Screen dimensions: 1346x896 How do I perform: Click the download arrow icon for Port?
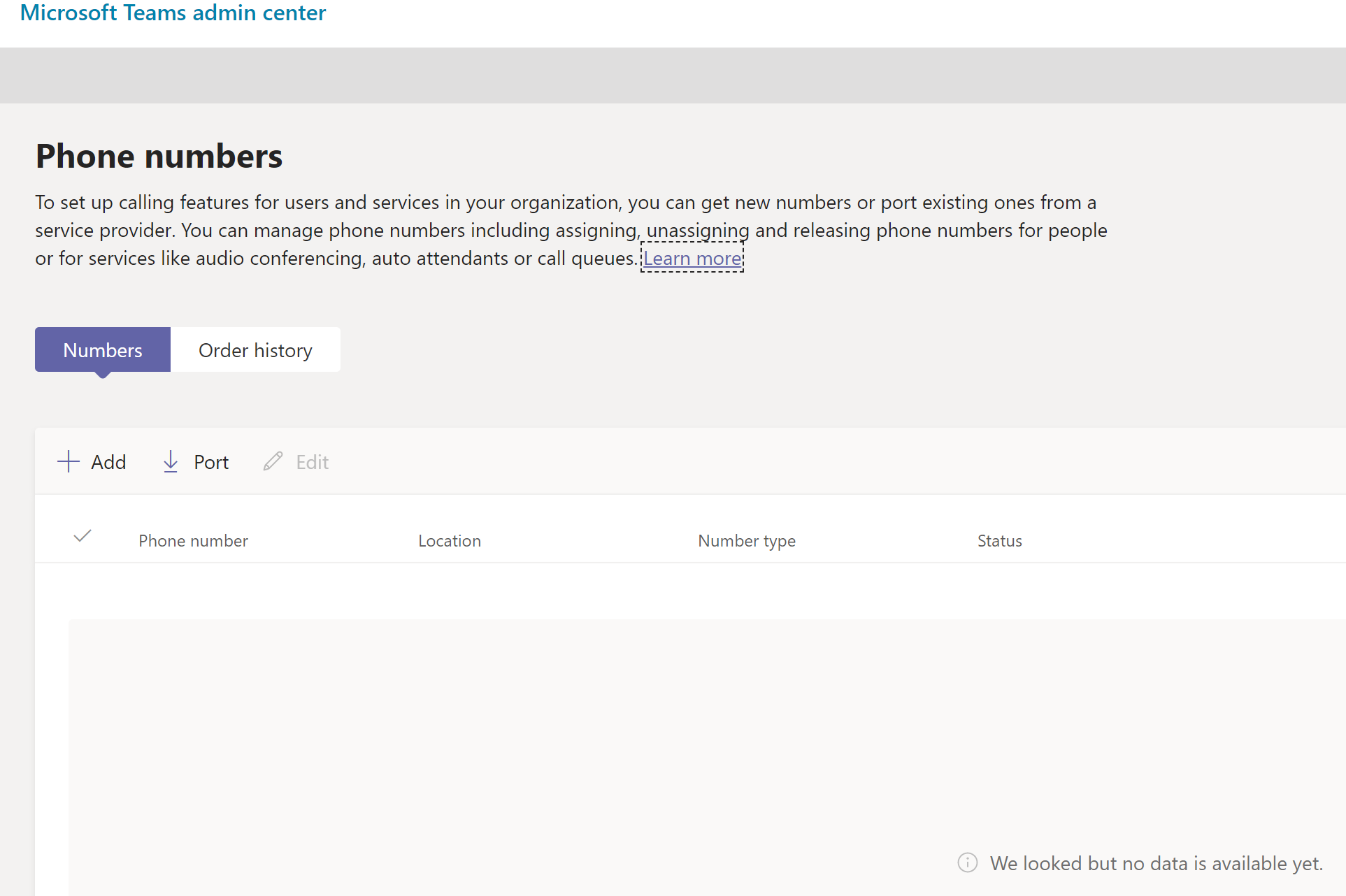171,462
